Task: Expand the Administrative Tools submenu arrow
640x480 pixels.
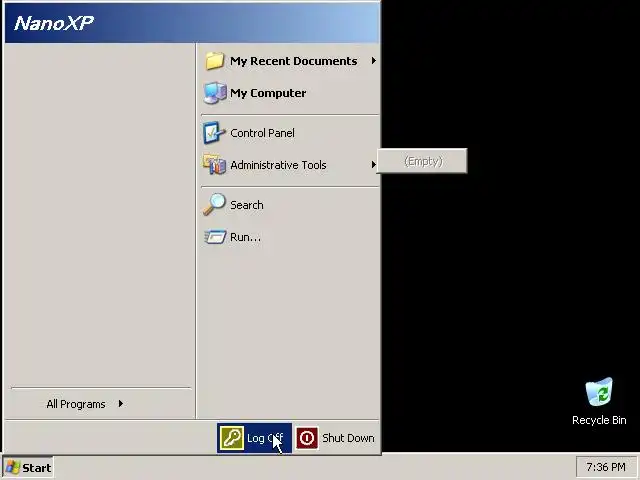Action: (373, 164)
